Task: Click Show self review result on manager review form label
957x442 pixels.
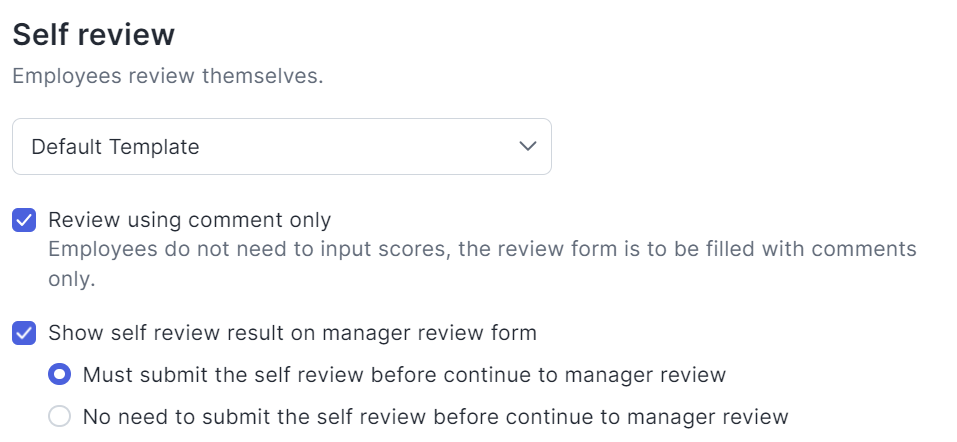Action: pos(292,333)
